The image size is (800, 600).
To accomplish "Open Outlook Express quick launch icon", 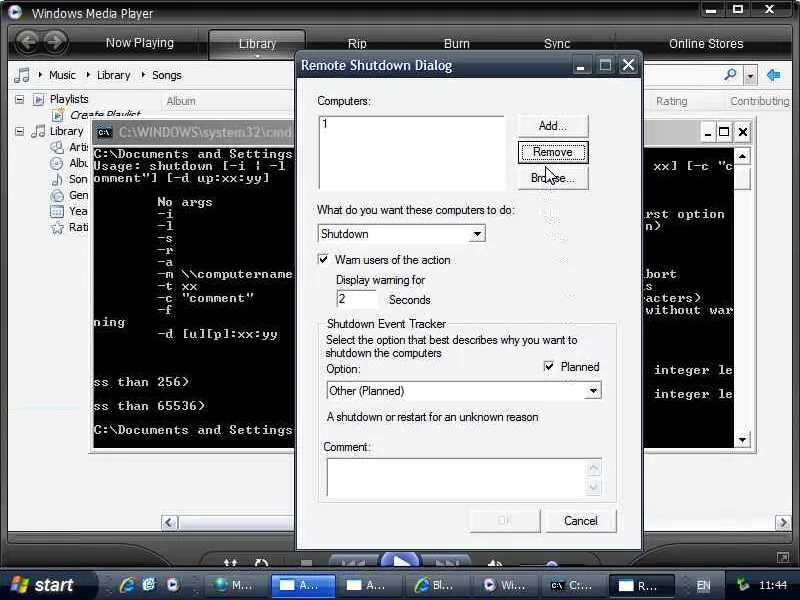I will [x=149, y=585].
